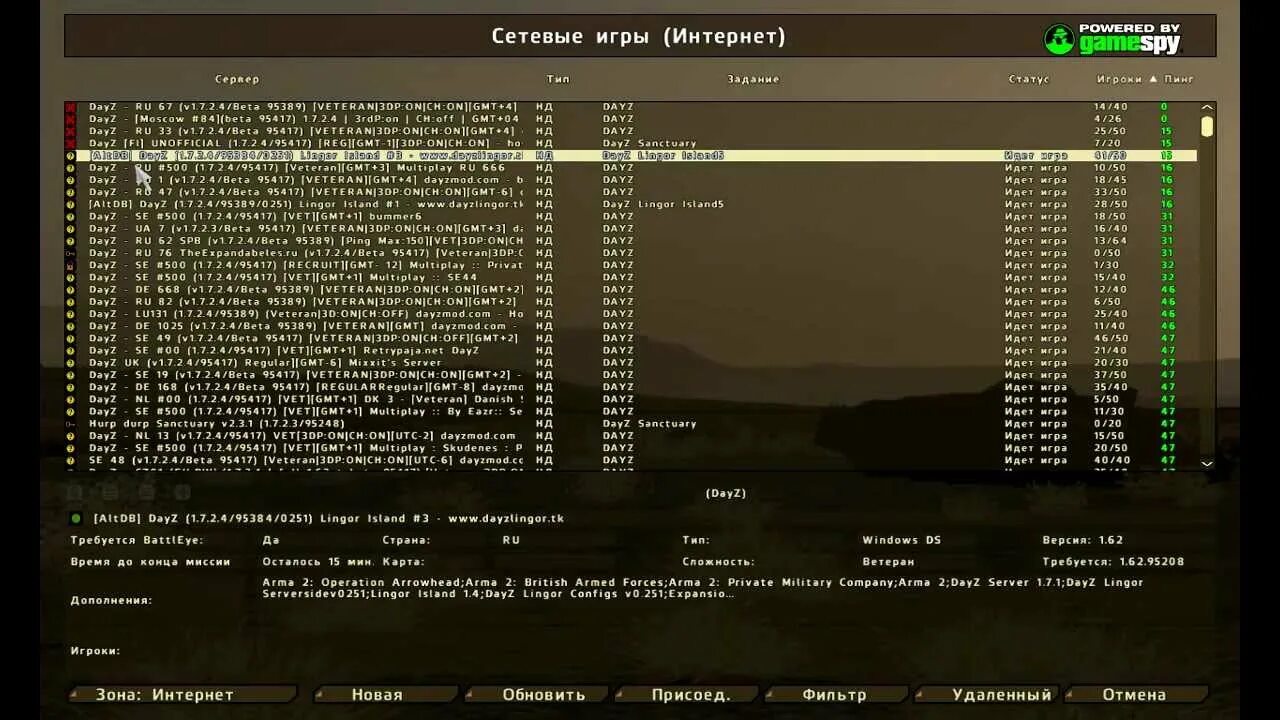Open the Фильтр settings
Image resolution: width=1280 pixels, height=720 pixels.
coord(836,694)
